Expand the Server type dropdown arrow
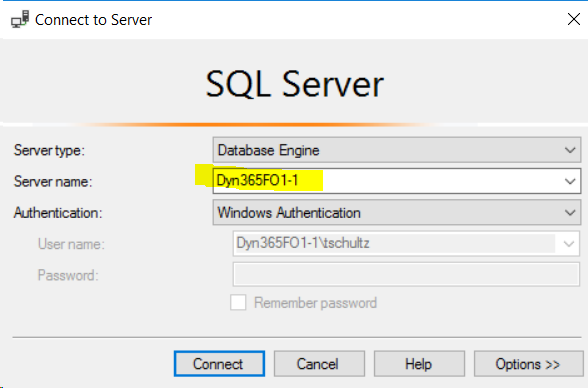 (570, 150)
